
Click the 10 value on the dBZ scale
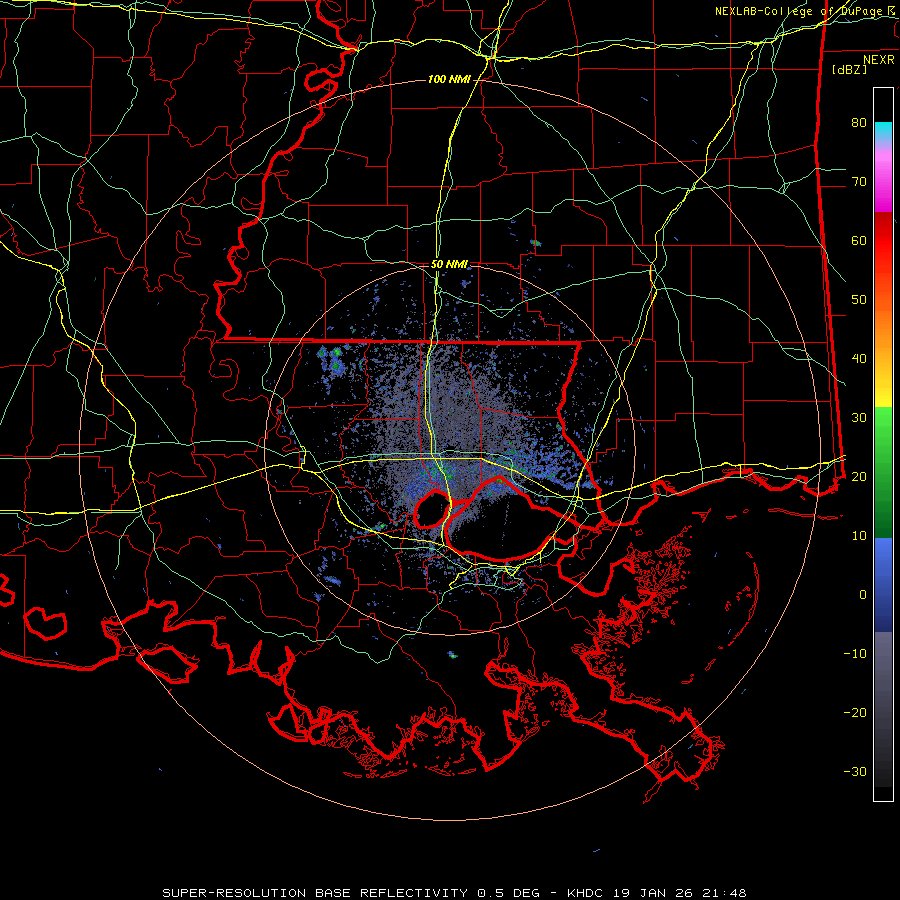click(859, 536)
